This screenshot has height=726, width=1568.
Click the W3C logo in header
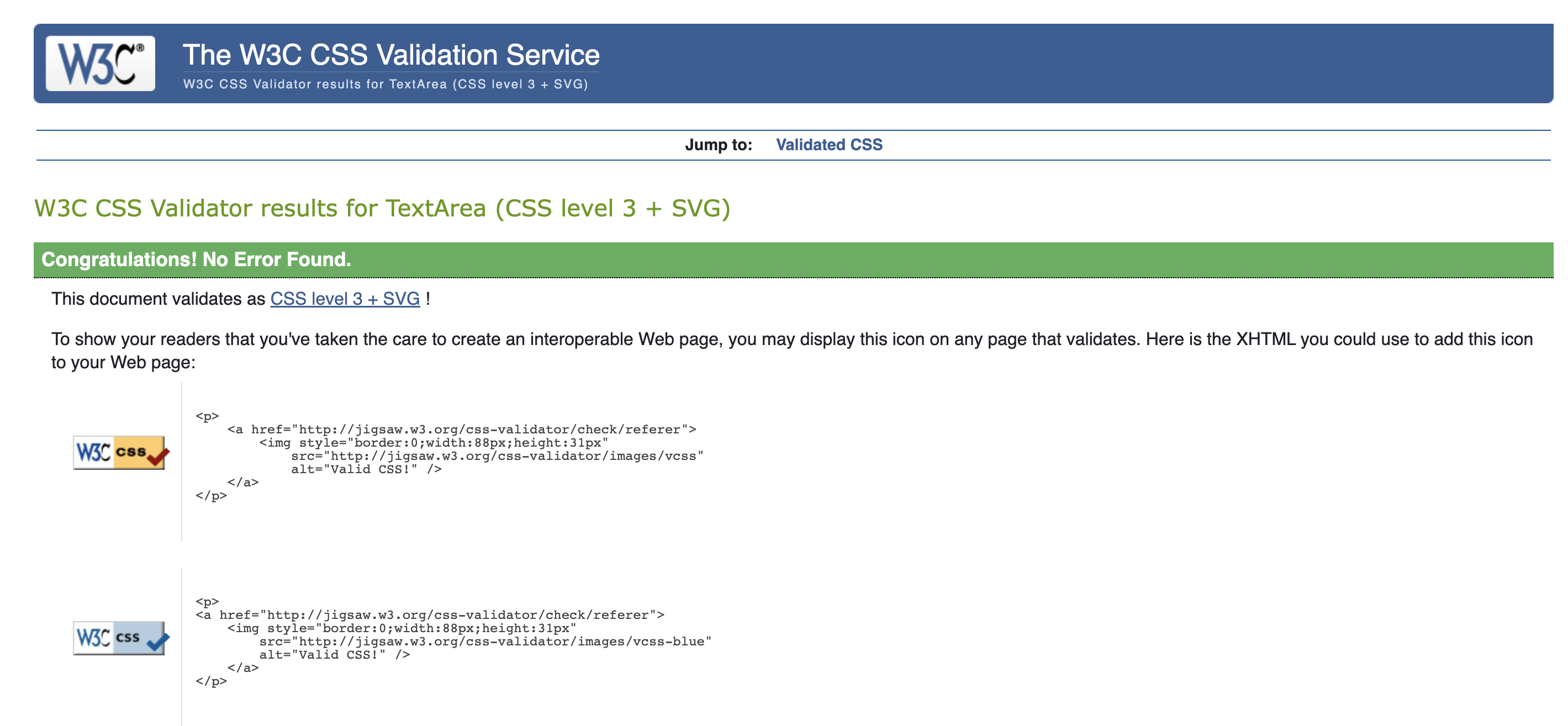101,63
